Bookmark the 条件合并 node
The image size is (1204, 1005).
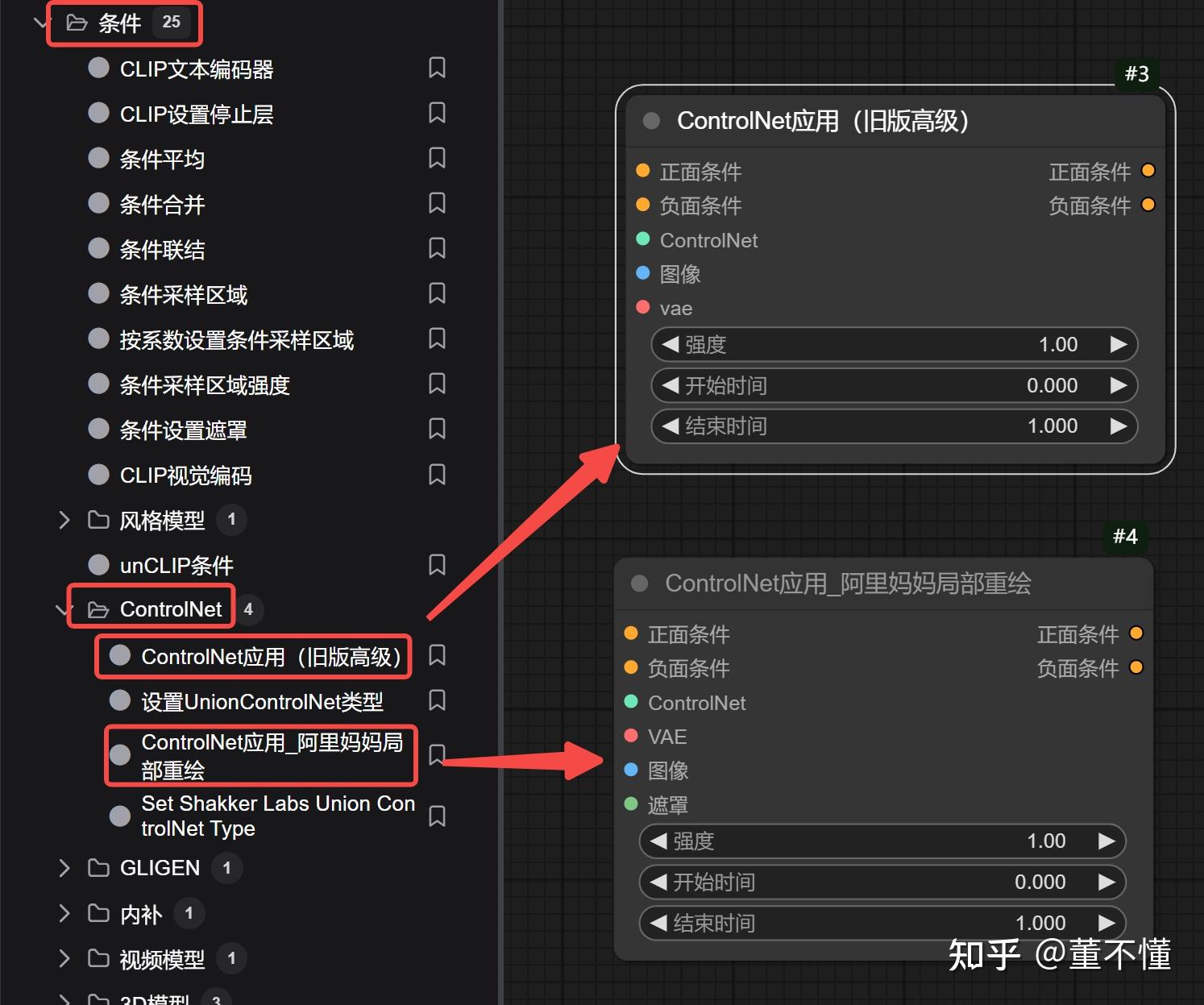point(437,203)
